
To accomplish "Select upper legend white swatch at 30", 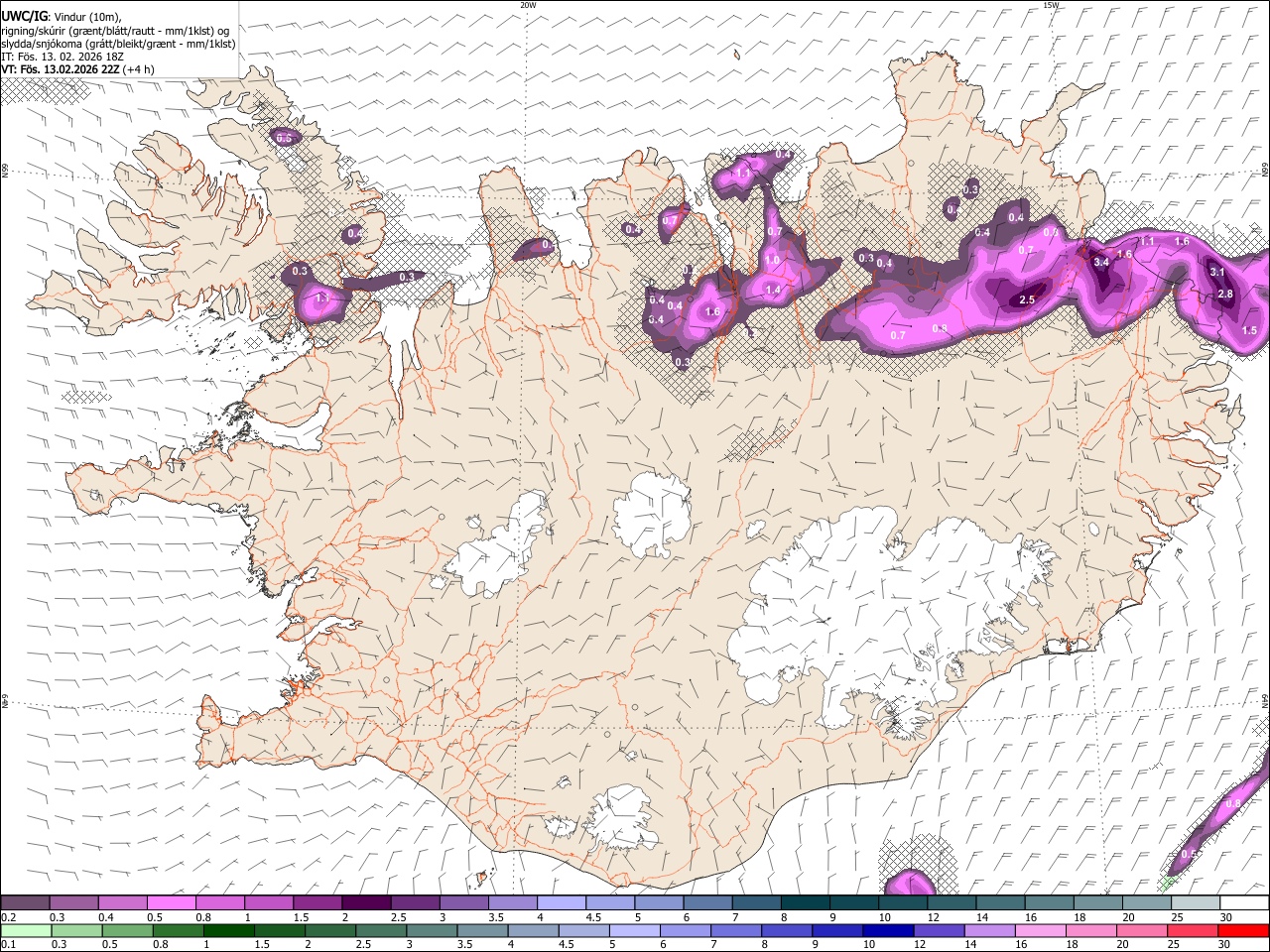I will (1244, 902).
